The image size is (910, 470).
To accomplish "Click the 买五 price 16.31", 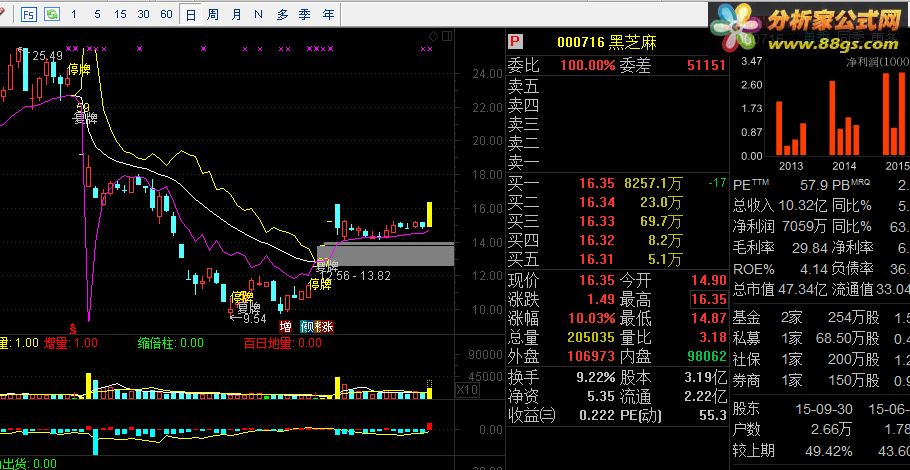I will [597, 259].
